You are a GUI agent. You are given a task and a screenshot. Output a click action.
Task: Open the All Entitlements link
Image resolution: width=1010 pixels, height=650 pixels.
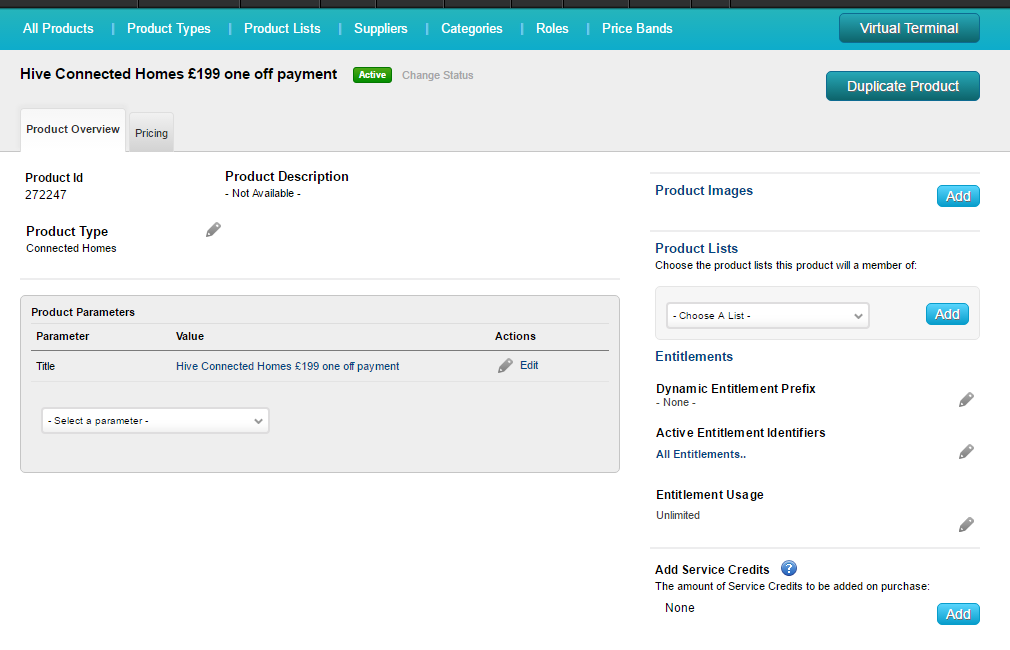[x=700, y=454]
